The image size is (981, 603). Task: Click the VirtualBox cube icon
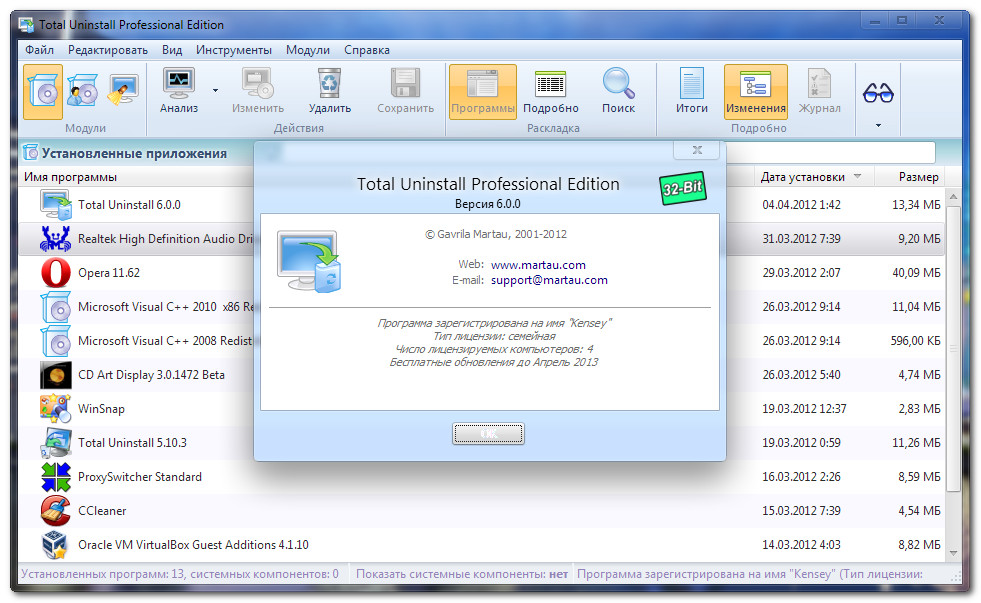coord(54,545)
